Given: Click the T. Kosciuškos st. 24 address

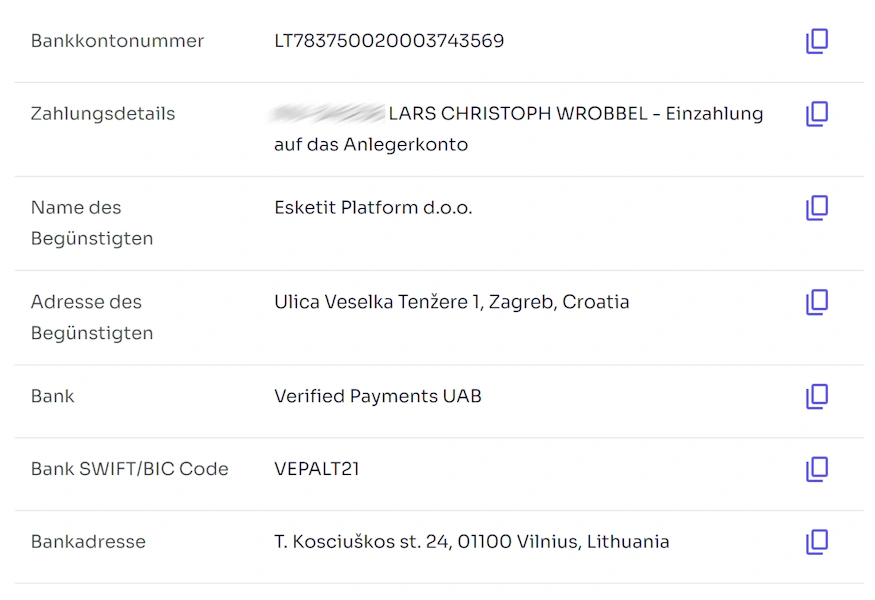Looking at the screenshot, I should (x=471, y=542).
